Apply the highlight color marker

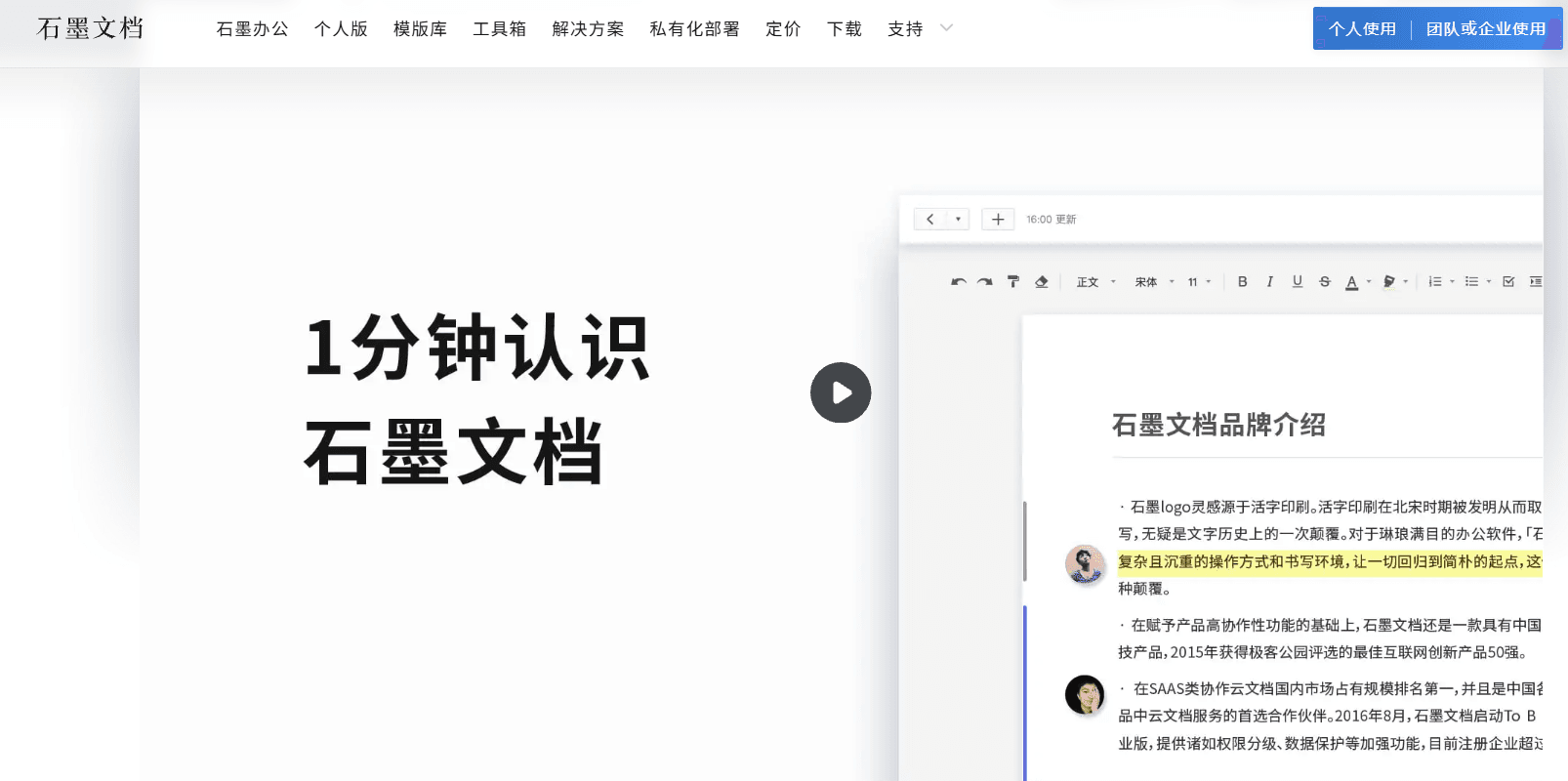click(1389, 282)
